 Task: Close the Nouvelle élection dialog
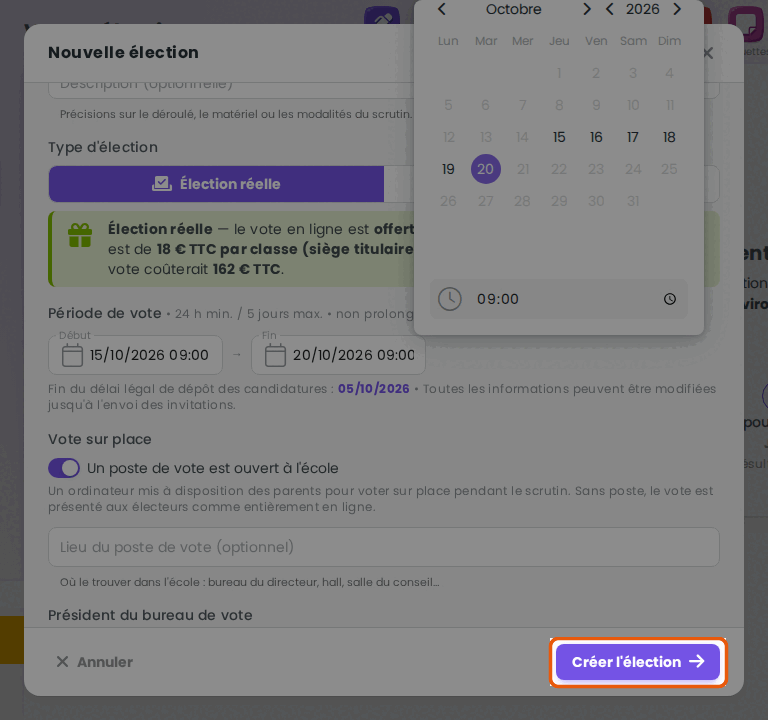pyautogui.click(x=708, y=53)
